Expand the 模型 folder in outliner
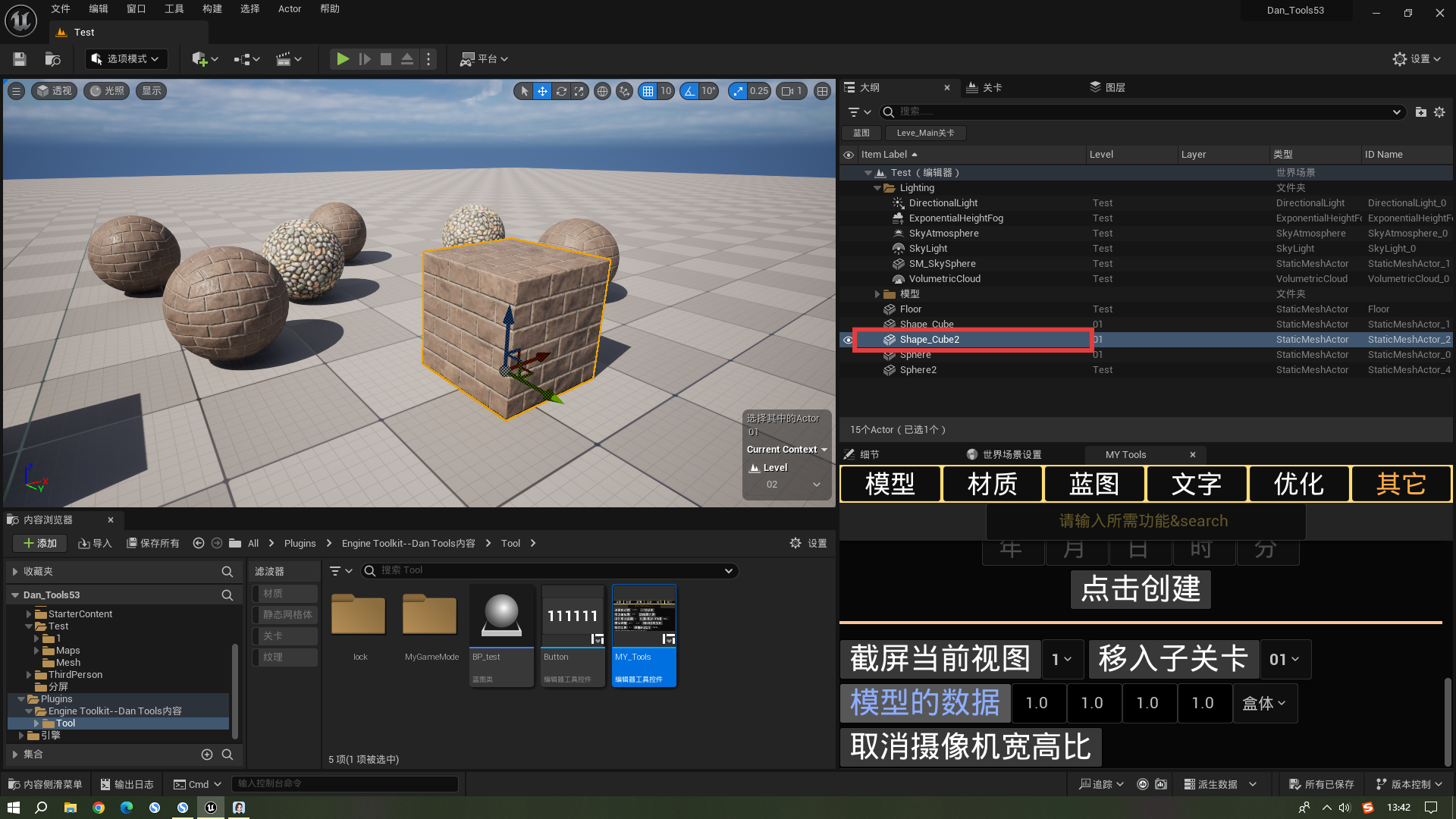 (877, 294)
